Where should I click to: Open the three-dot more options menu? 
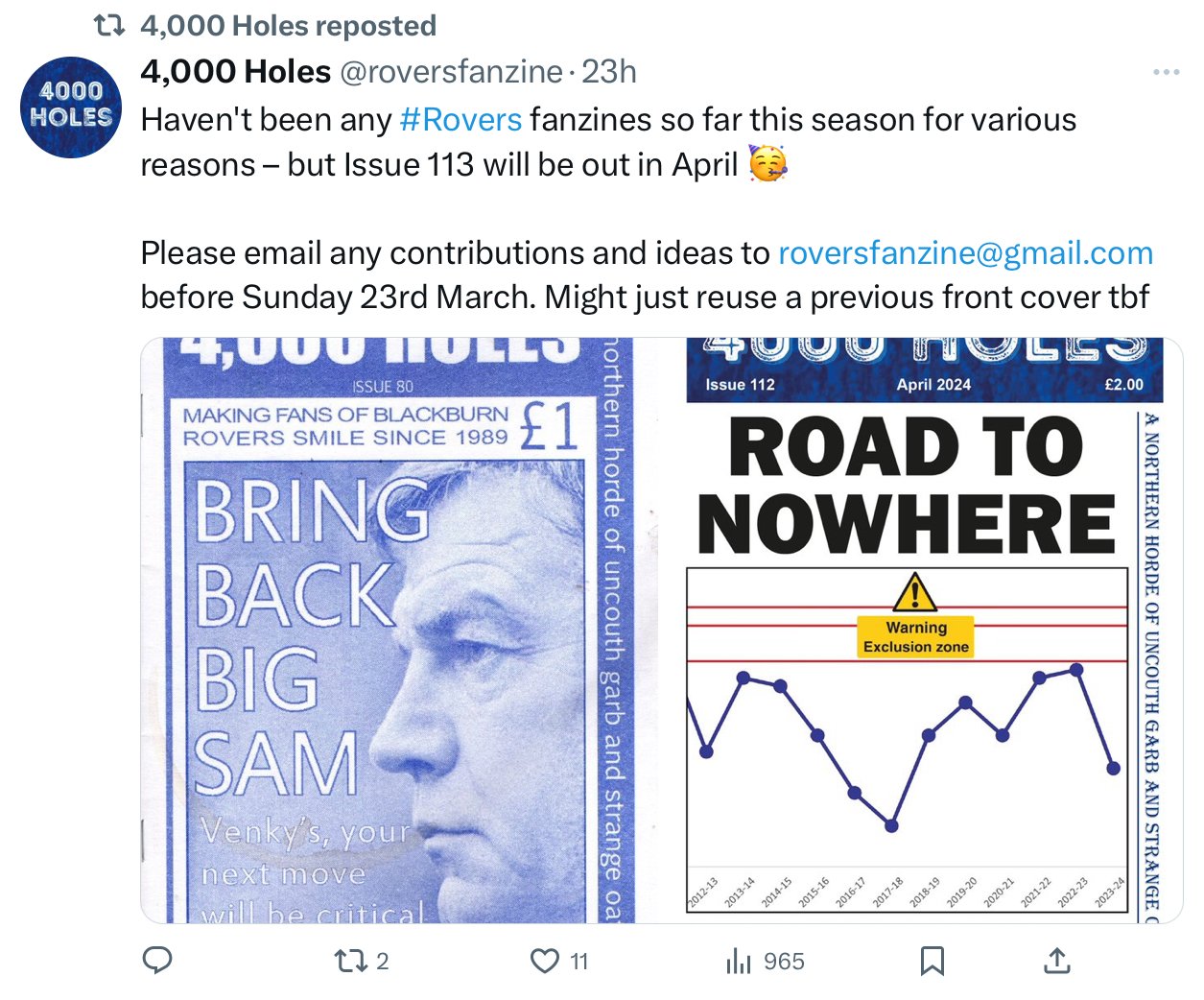[x=1166, y=72]
